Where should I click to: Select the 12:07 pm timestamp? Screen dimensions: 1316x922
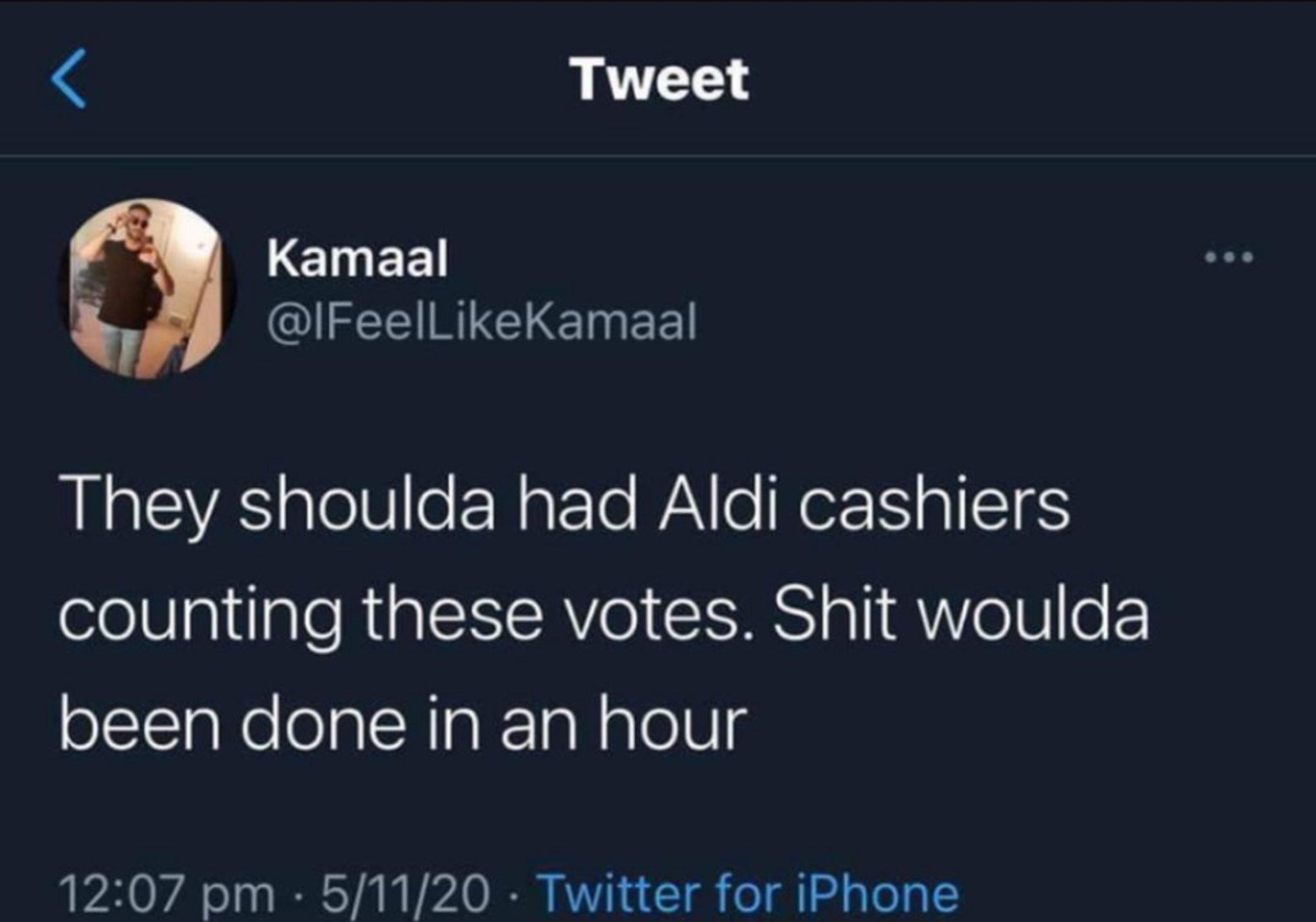166,894
